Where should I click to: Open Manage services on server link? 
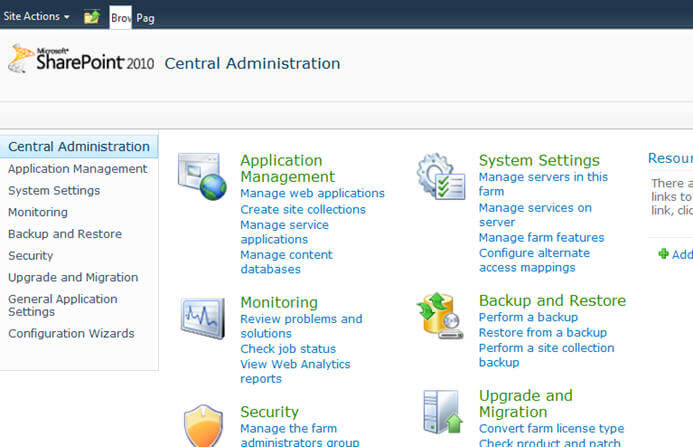[x=535, y=215]
